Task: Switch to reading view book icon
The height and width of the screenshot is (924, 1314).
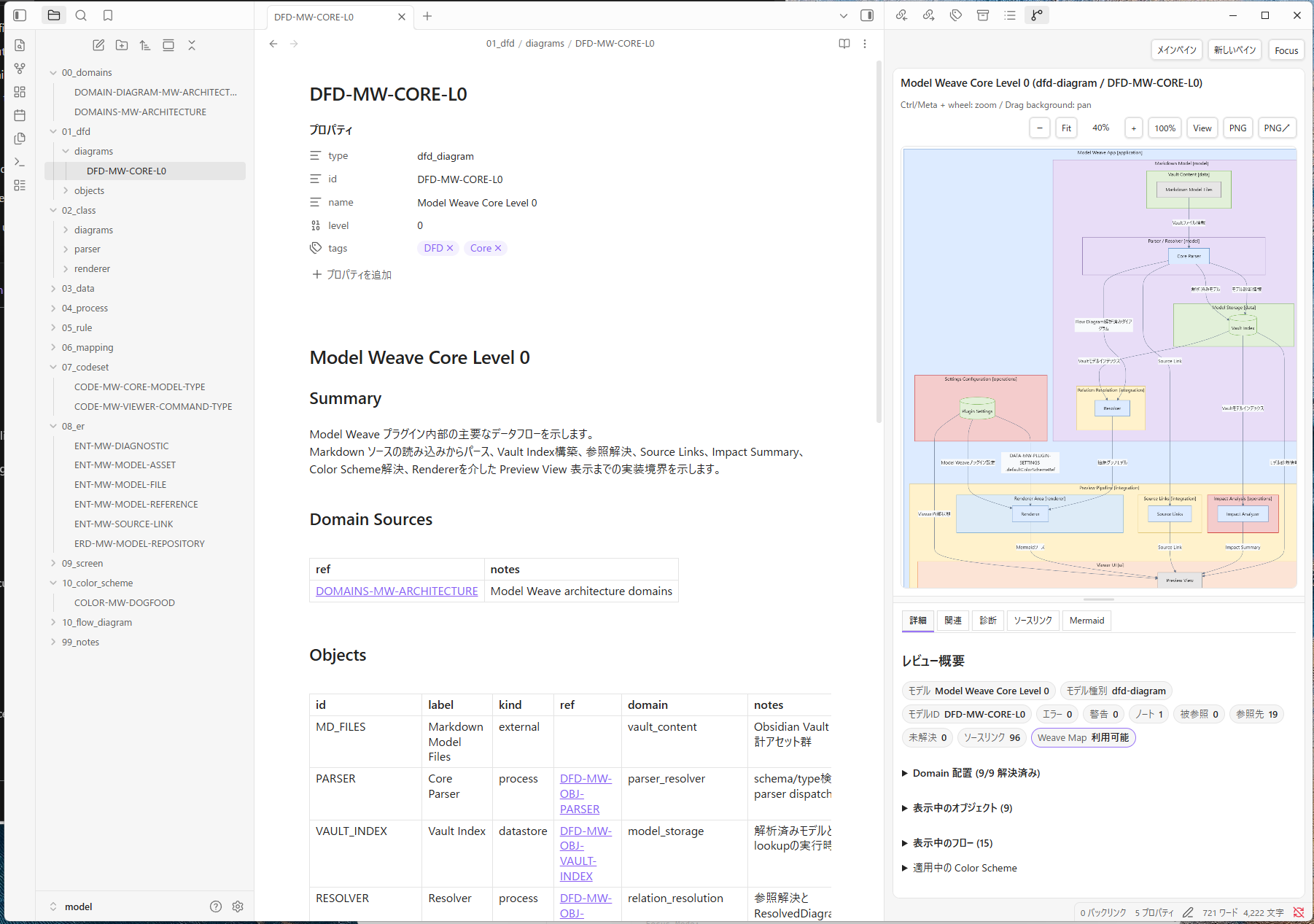Action: (844, 44)
